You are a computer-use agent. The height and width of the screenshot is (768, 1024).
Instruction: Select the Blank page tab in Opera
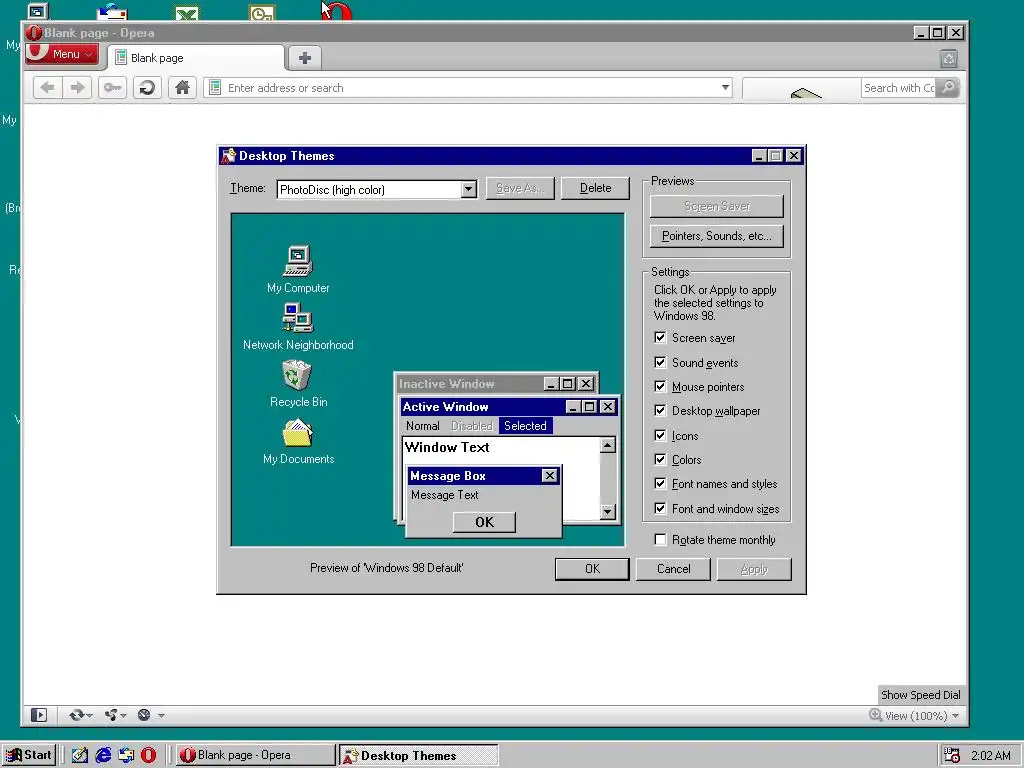[196, 58]
